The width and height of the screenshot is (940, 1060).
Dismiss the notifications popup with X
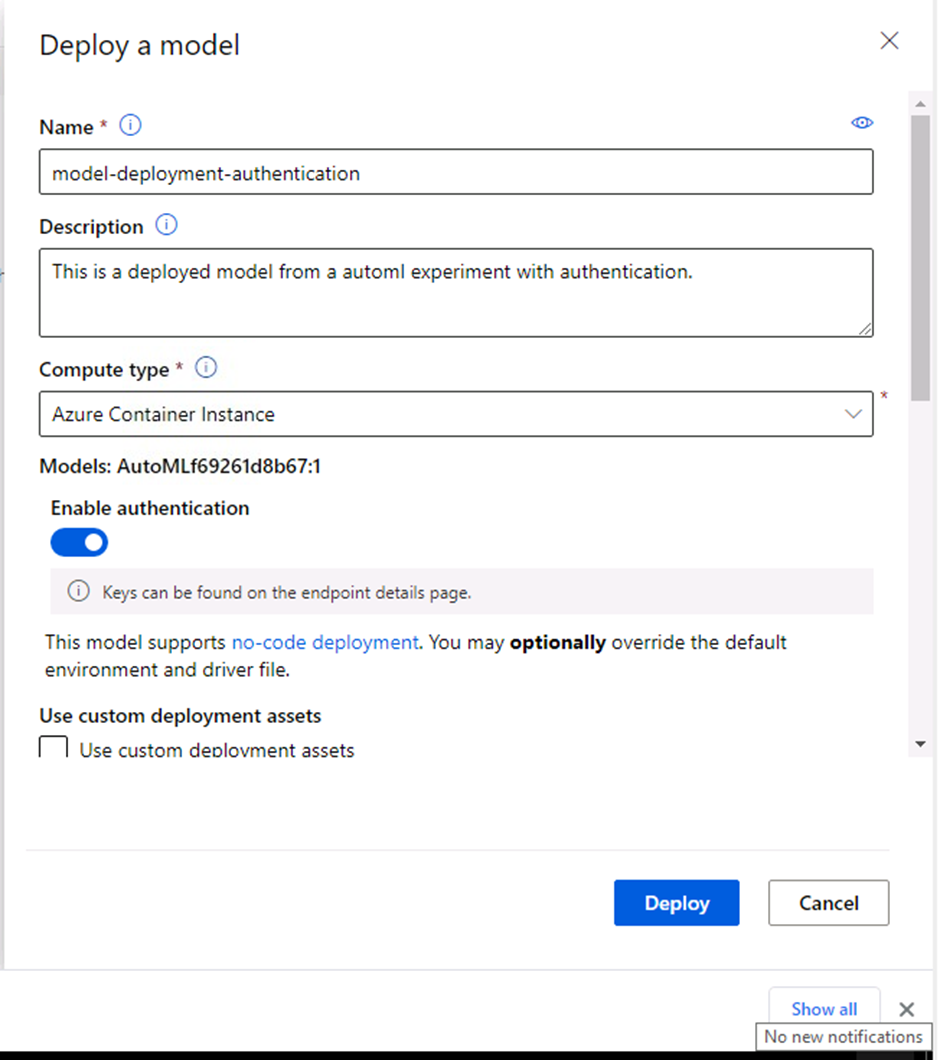pos(907,1009)
